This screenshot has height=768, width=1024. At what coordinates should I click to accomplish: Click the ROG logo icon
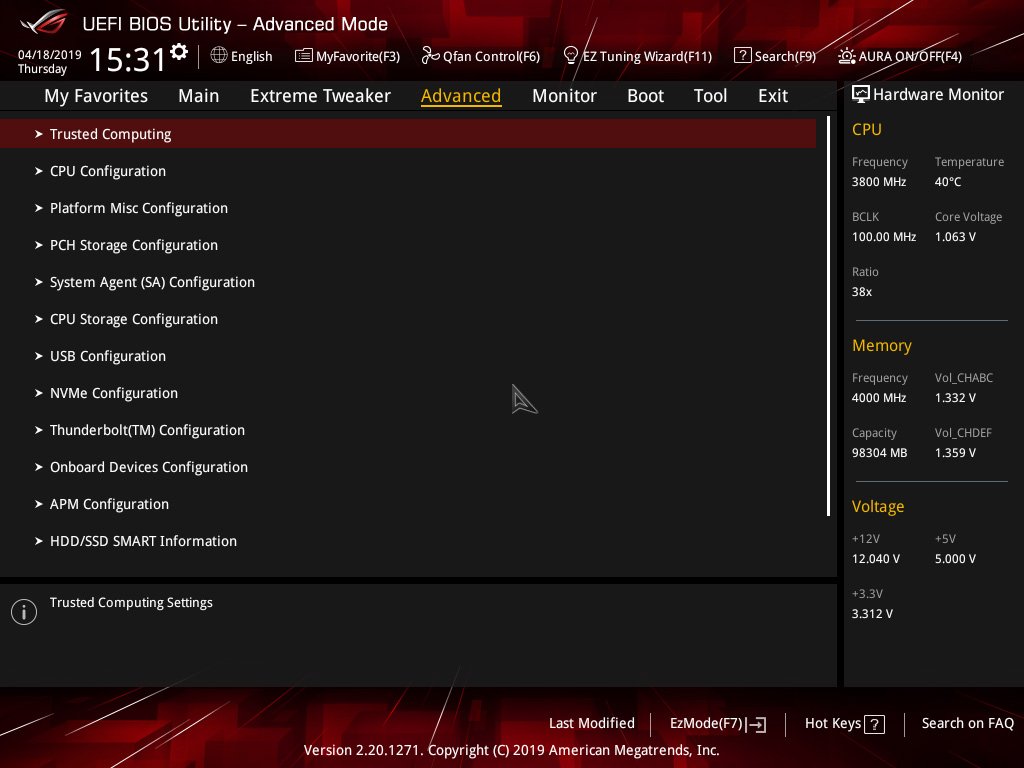pyautogui.click(x=44, y=22)
